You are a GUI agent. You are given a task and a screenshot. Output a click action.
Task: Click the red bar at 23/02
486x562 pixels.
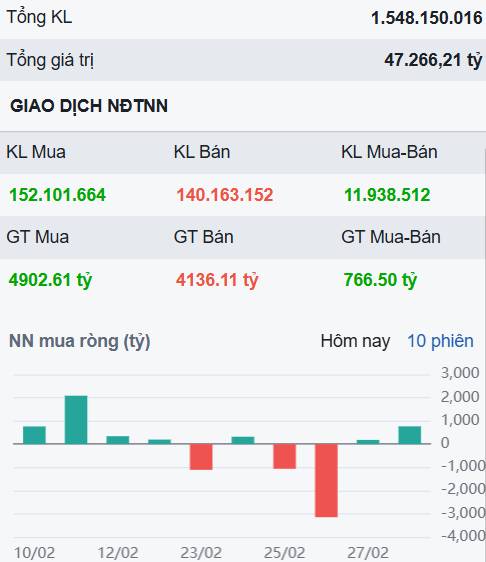(201, 457)
